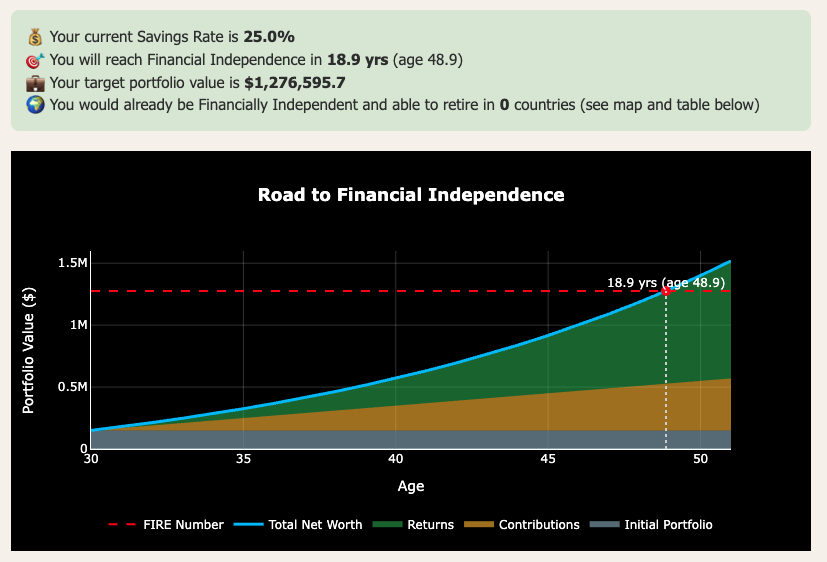Toggle Contributions legend entry
The width and height of the screenshot is (827, 562).
[x=522, y=525]
